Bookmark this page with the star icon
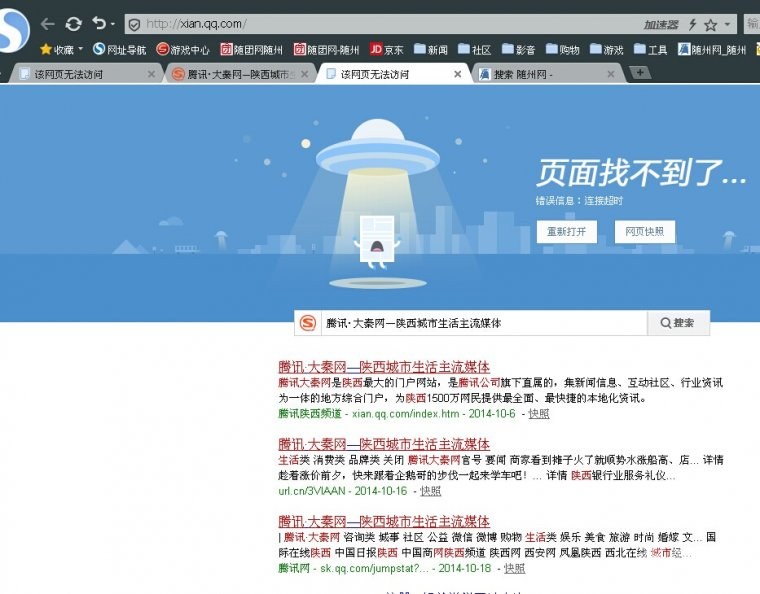Viewport: 760px width, 594px height. 711,24
